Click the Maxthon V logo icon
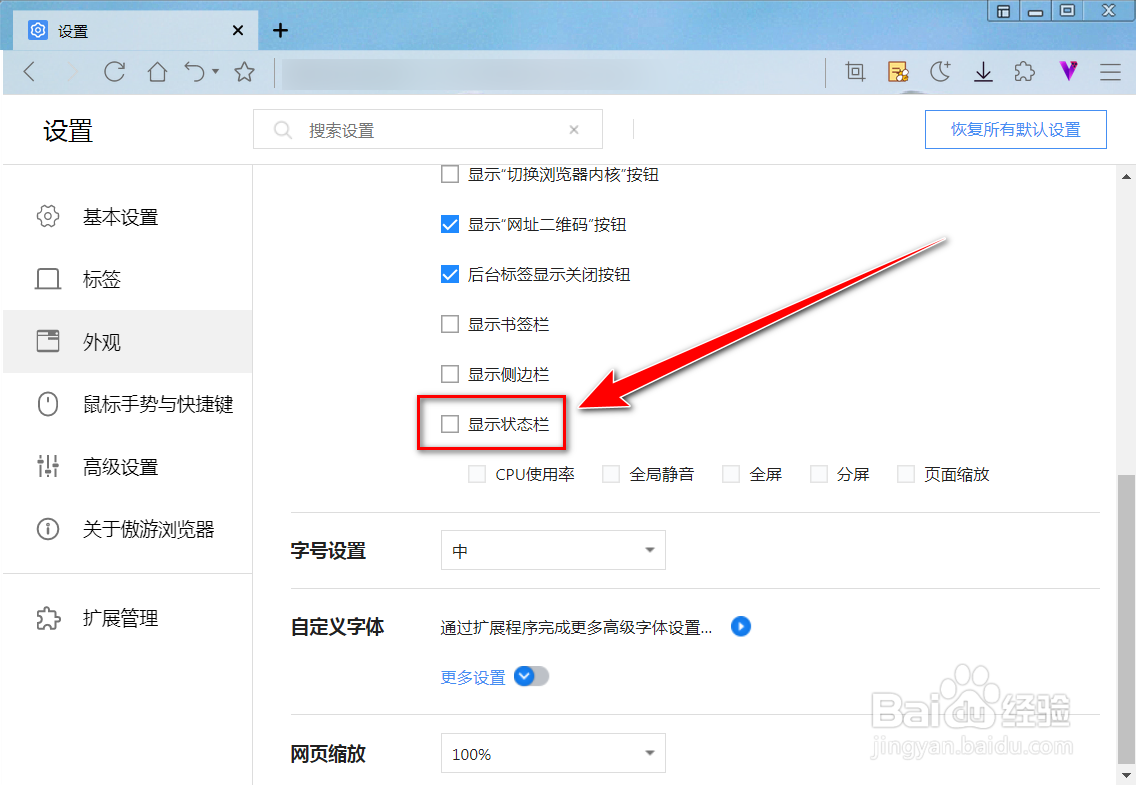 pos(1068,71)
